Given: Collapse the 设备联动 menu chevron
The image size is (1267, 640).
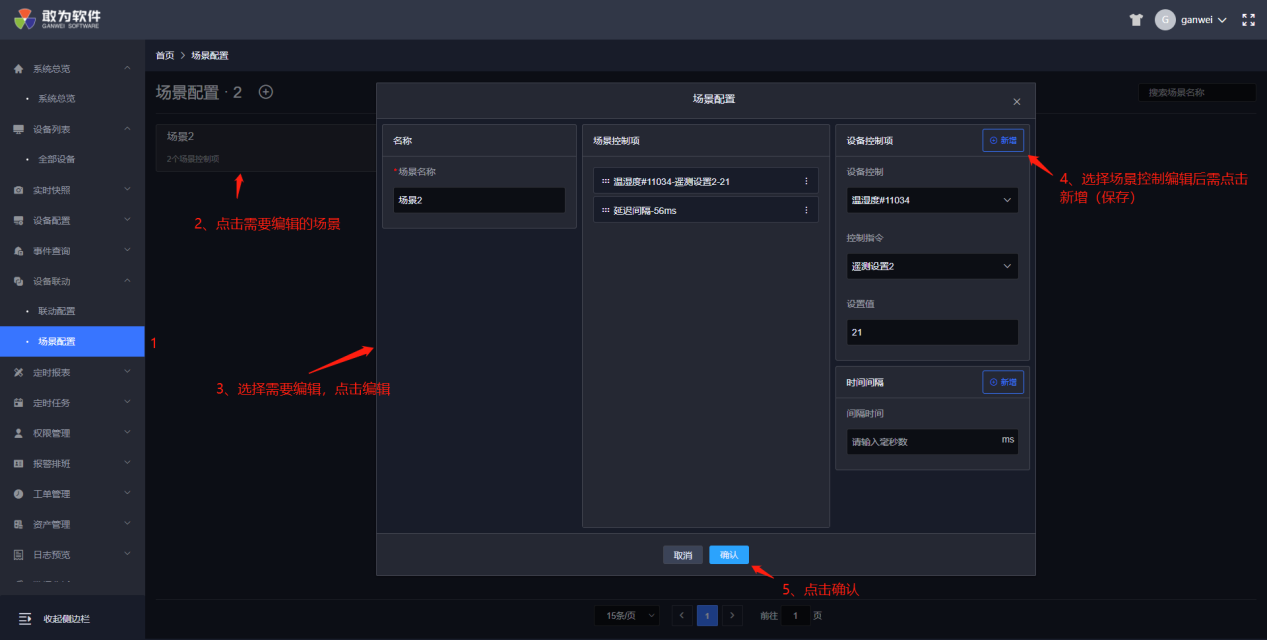Looking at the screenshot, I should (127, 280).
